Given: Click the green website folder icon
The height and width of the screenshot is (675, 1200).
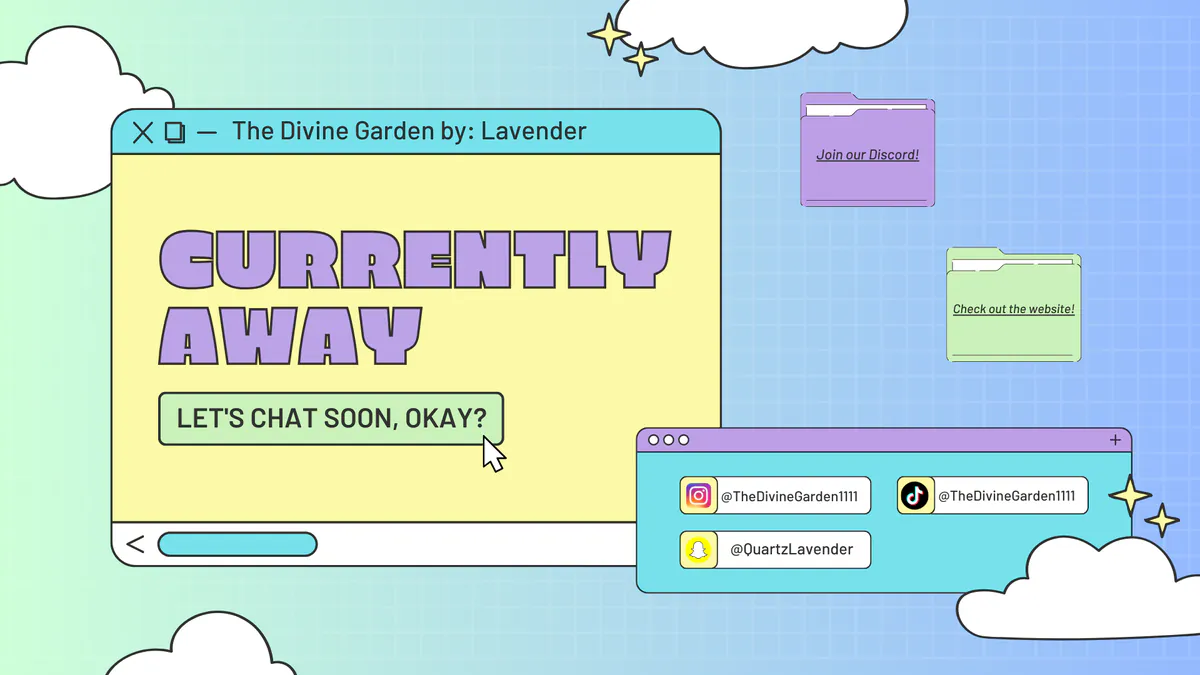Looking at the screenshot, I should [1014, 305].
